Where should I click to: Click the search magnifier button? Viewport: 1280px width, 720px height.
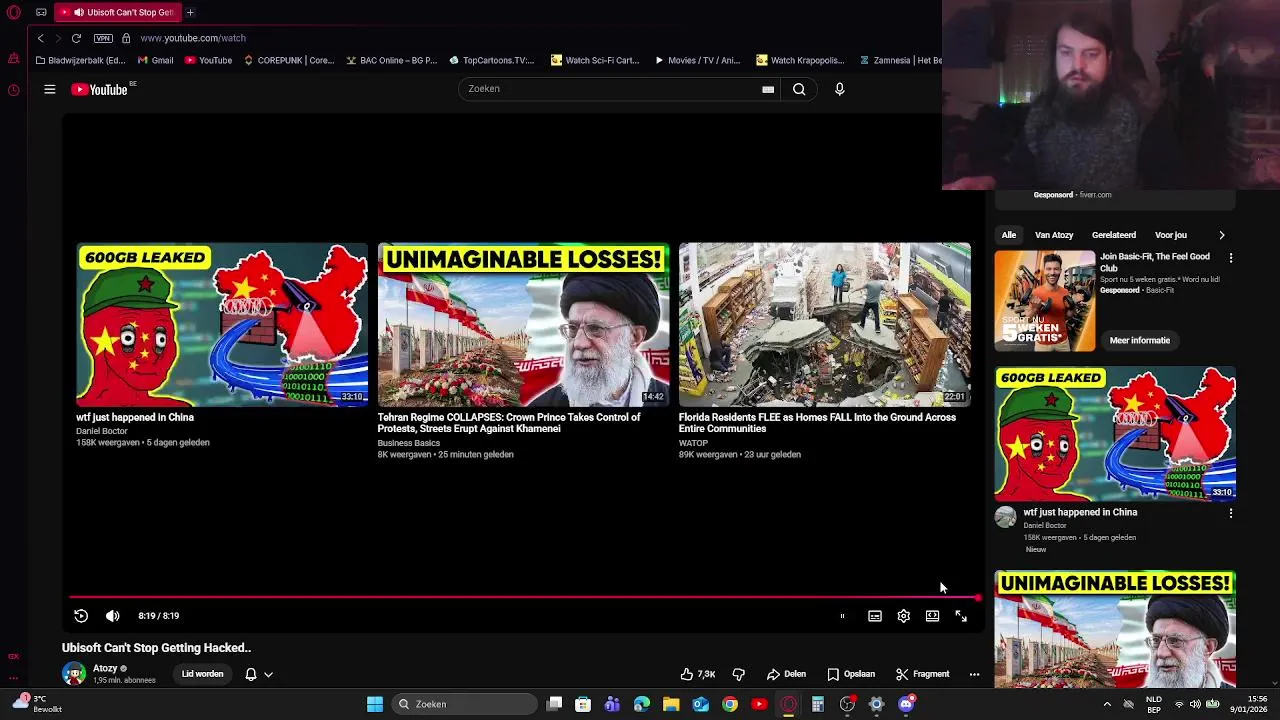coord(799,89)
